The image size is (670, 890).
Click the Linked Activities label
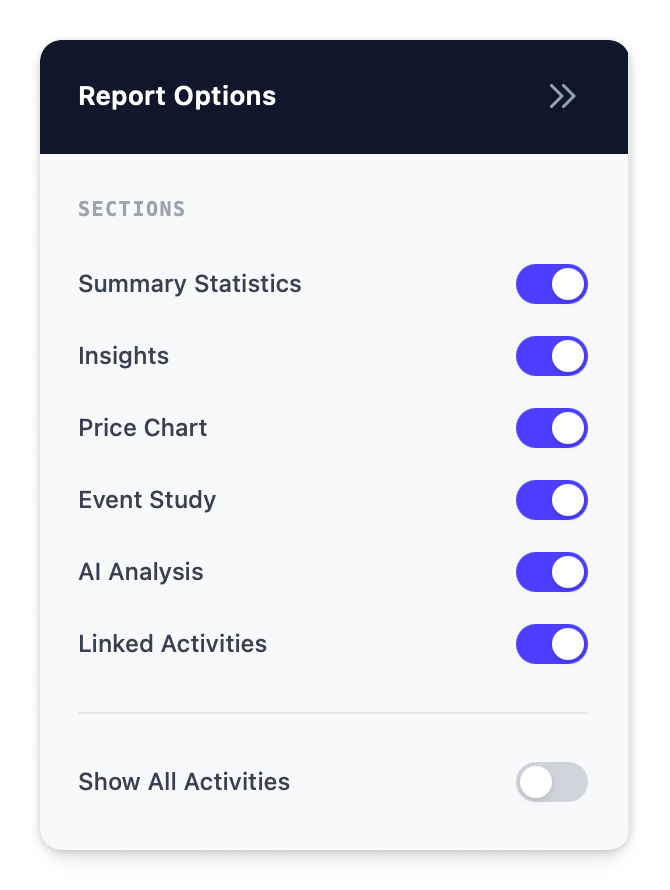[172, 644]
